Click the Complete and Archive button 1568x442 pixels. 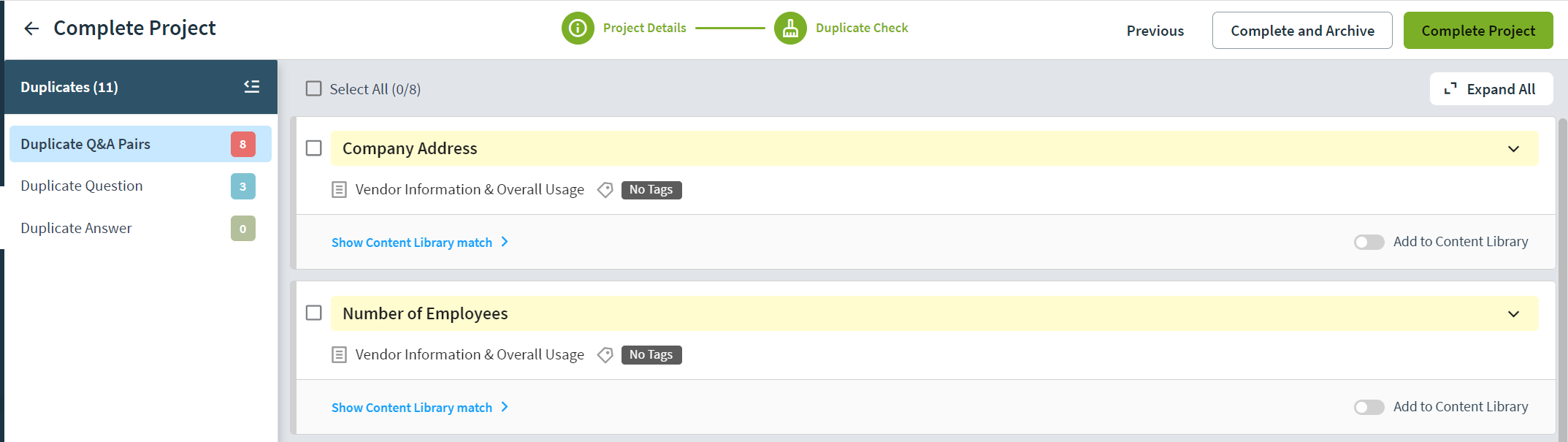[x=1302, y=31]
